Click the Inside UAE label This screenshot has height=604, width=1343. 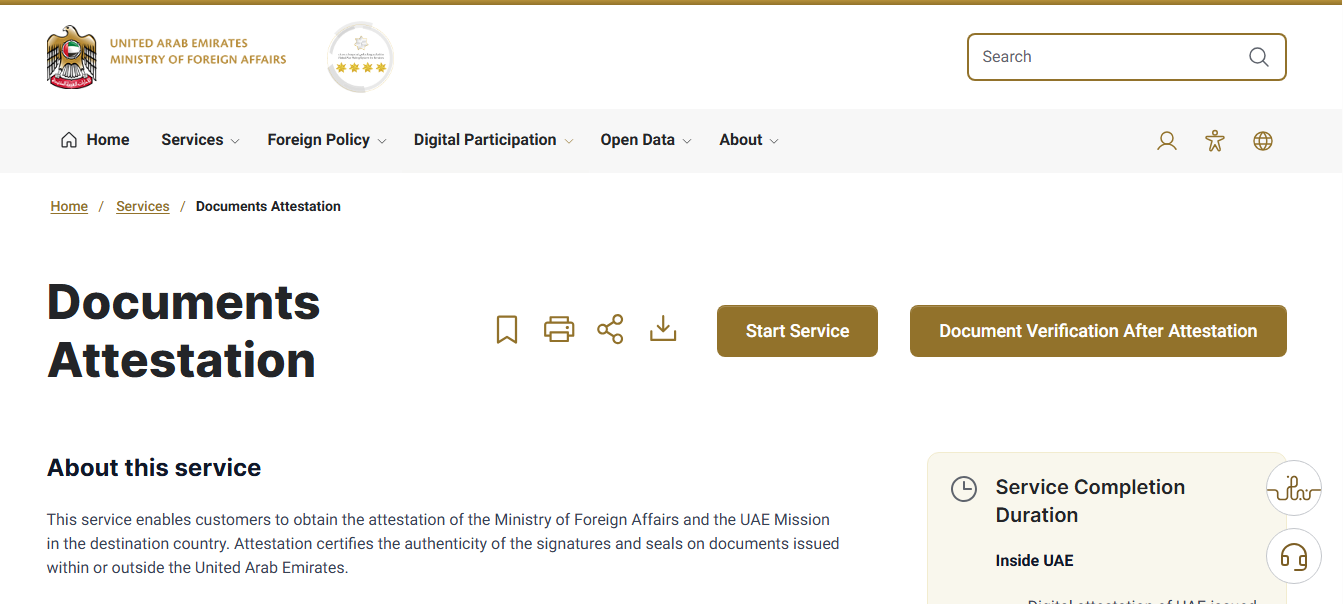1034,560
